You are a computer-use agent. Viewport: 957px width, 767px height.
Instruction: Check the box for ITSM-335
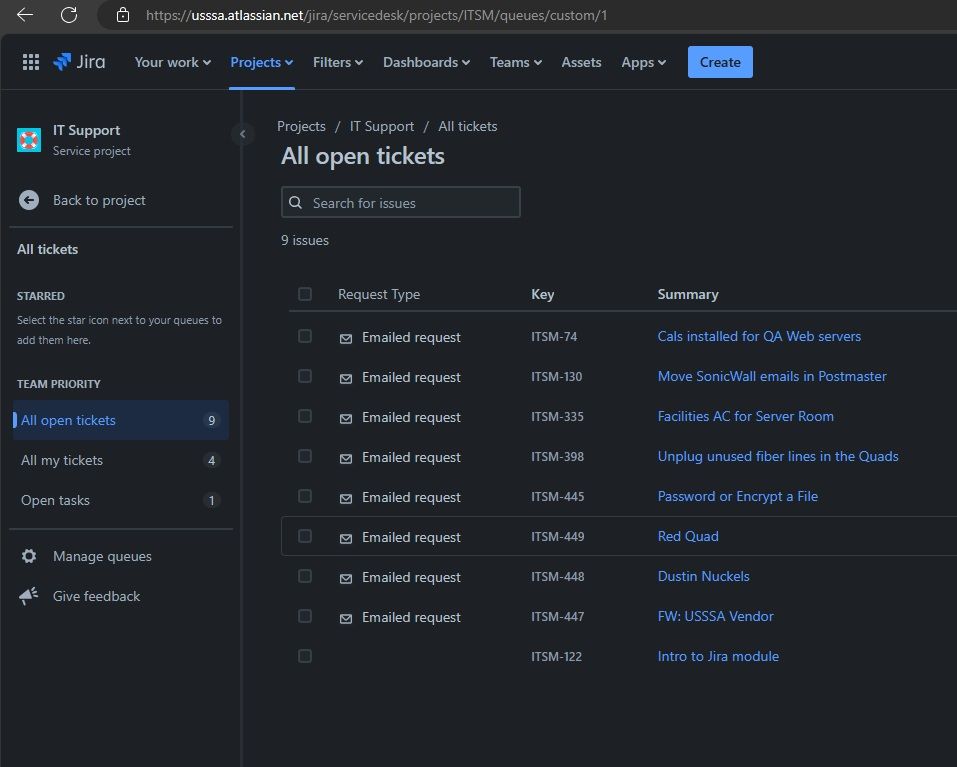pos(305,416)
